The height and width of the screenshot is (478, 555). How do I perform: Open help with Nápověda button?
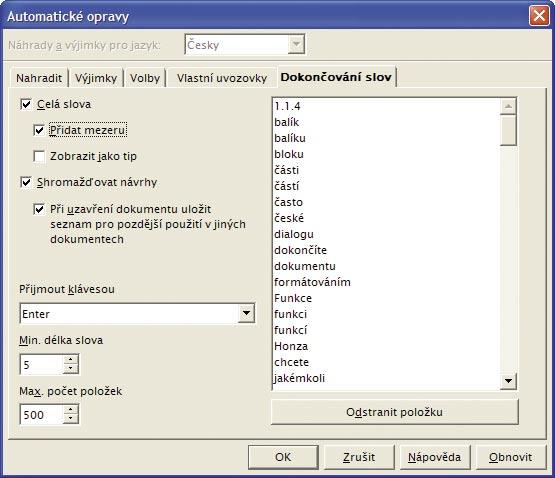click(435, 457)
